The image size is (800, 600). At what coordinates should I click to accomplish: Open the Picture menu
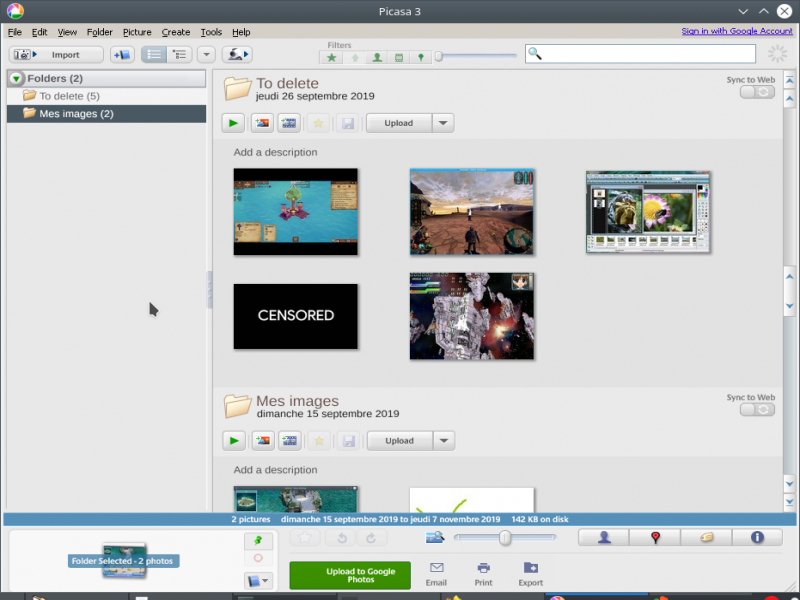click(137, 32)
